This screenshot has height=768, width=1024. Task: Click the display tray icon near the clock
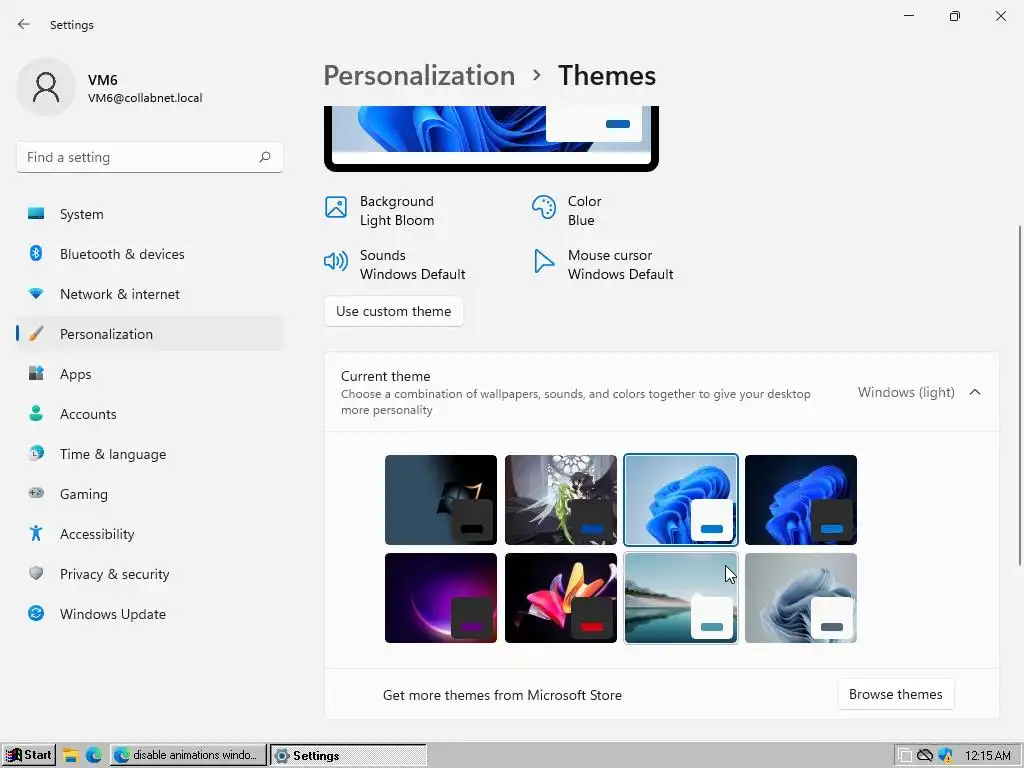click(904, 756)
